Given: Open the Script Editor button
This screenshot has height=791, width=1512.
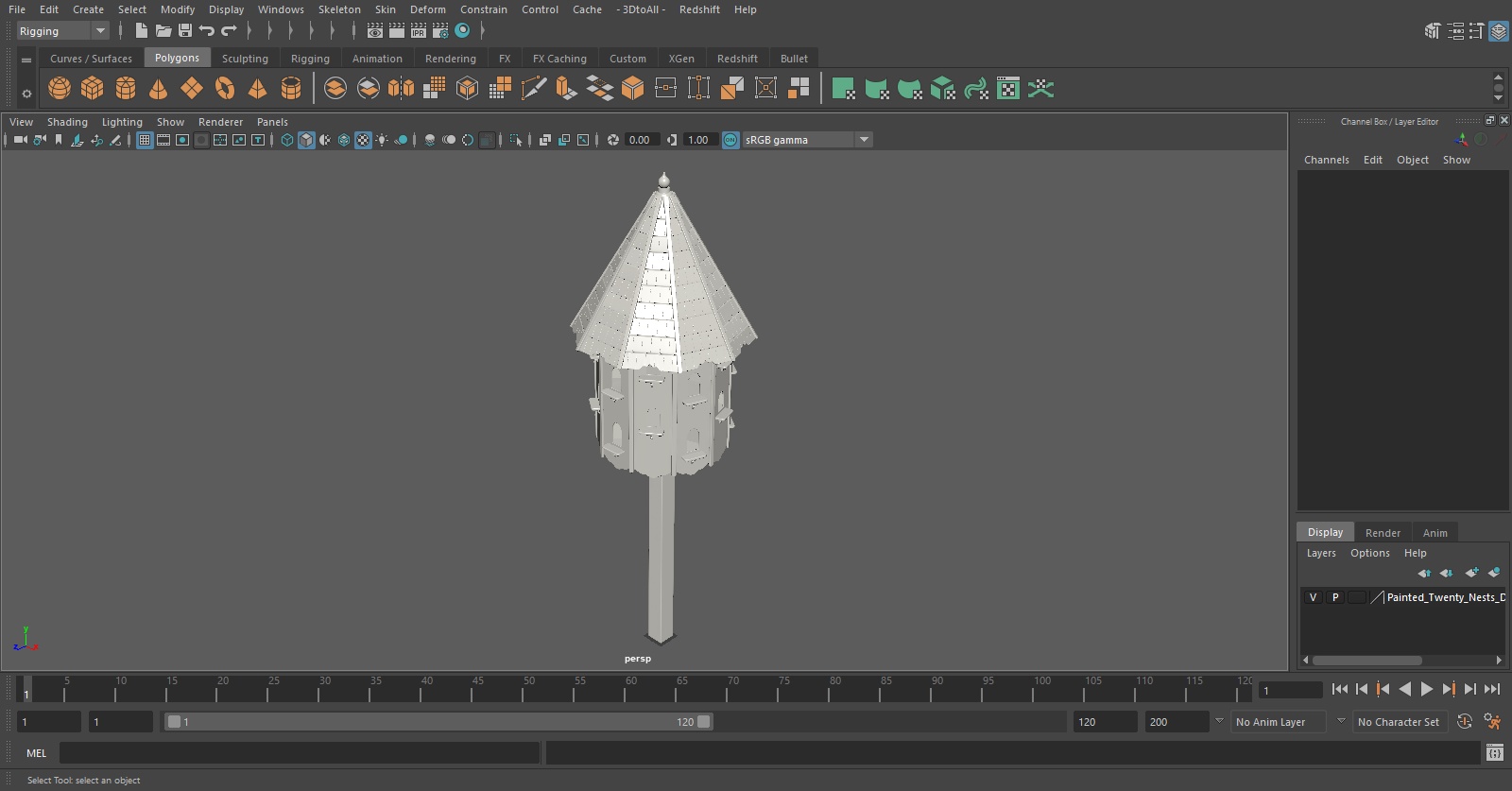Looking at the screenshot, I should coord(1495,752).
